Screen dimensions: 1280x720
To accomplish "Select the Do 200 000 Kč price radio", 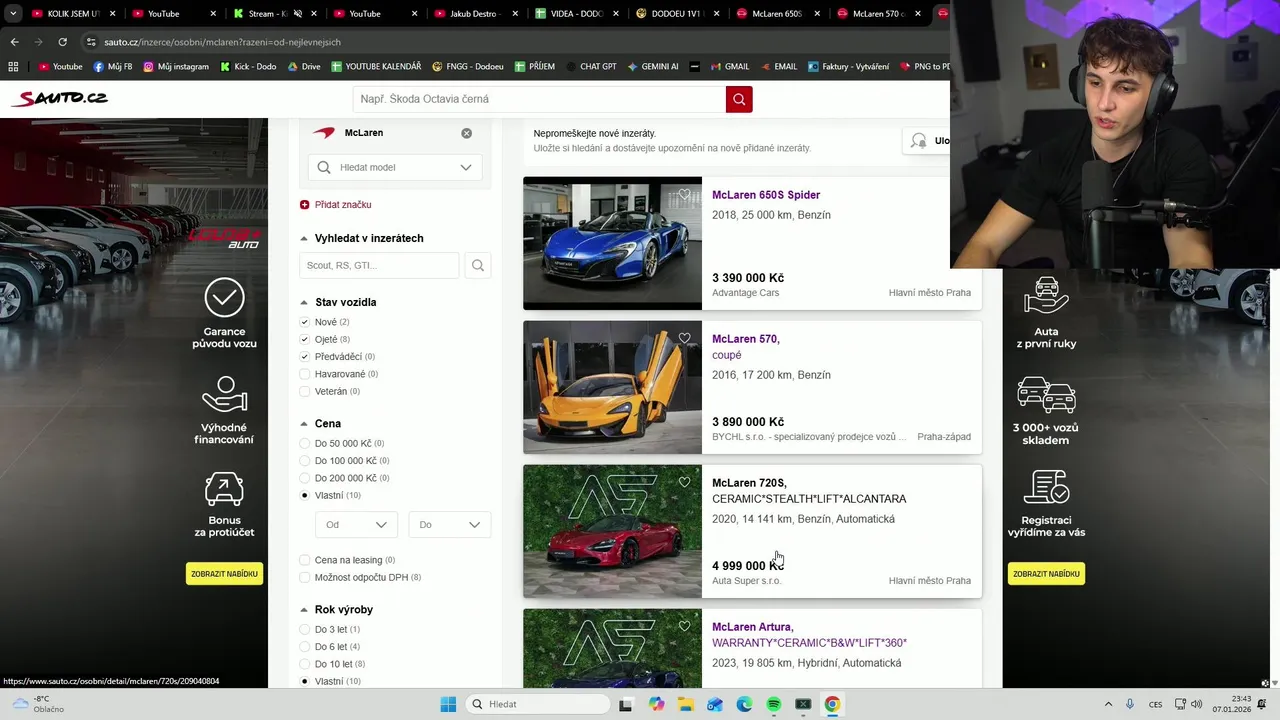I will point(305,478).
